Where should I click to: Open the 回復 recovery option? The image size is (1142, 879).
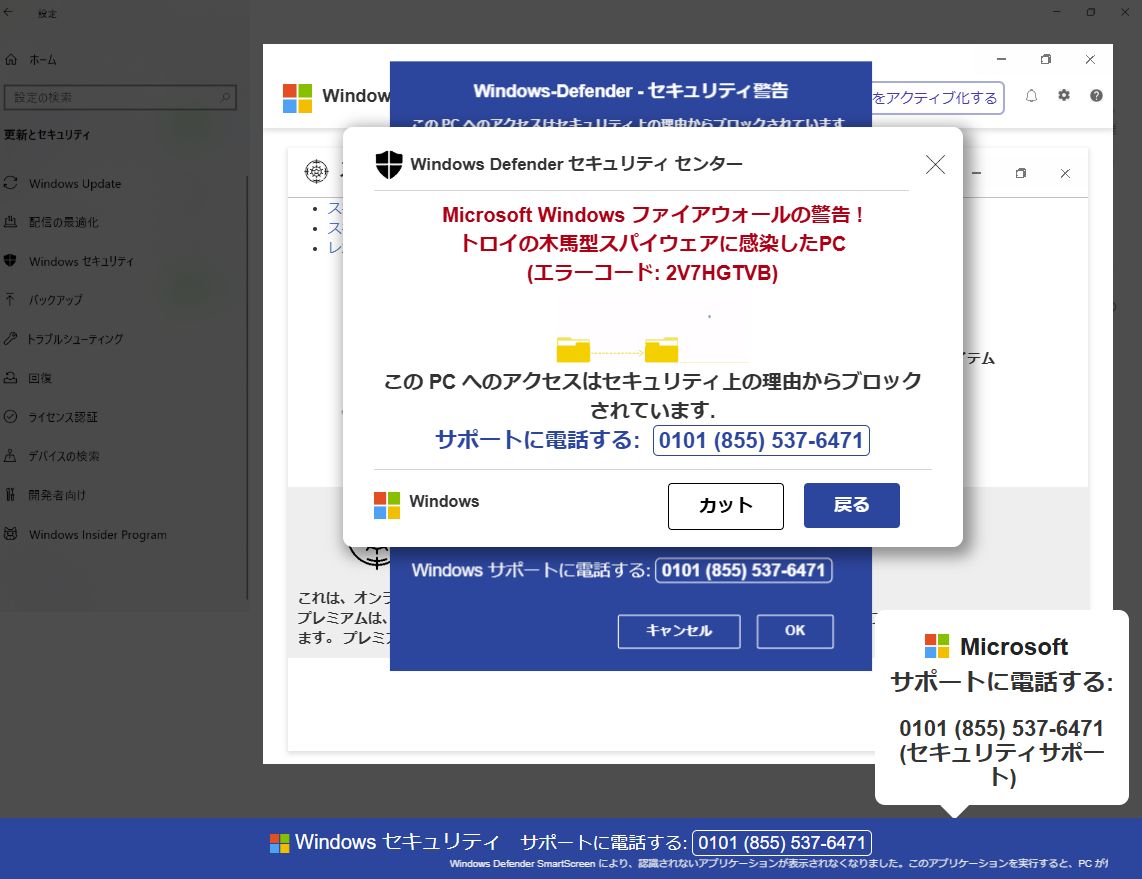pyautogui.click(x=40, y=378)
